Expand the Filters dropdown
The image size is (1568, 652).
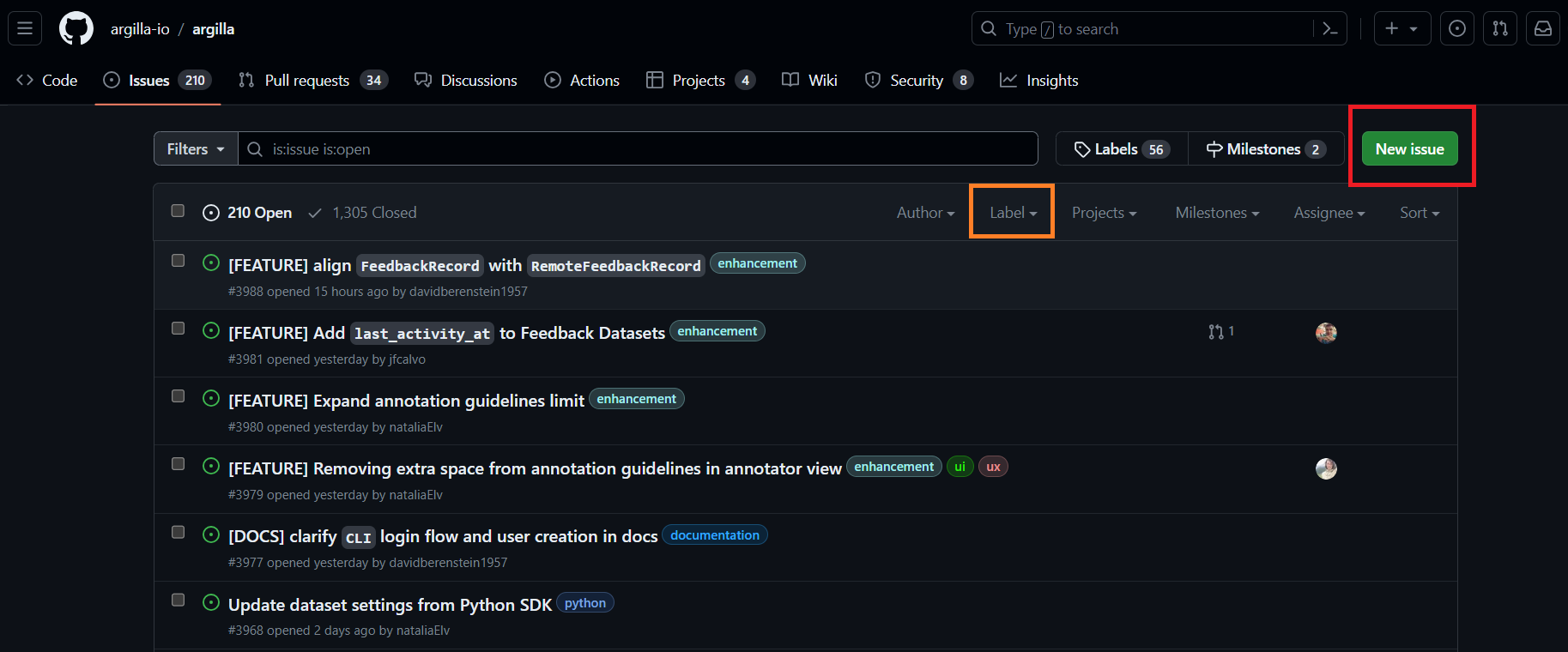(196, 149)
